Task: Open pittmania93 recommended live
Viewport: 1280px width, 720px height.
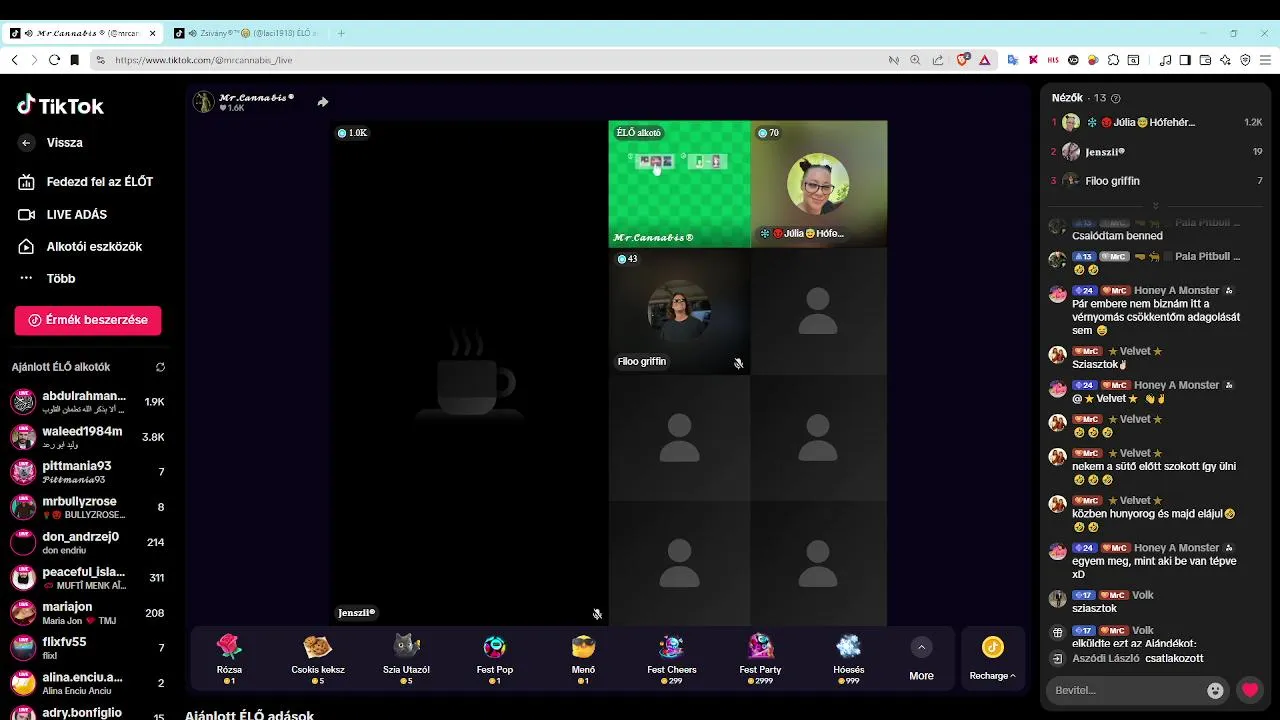Action: [x=88, y=472]
